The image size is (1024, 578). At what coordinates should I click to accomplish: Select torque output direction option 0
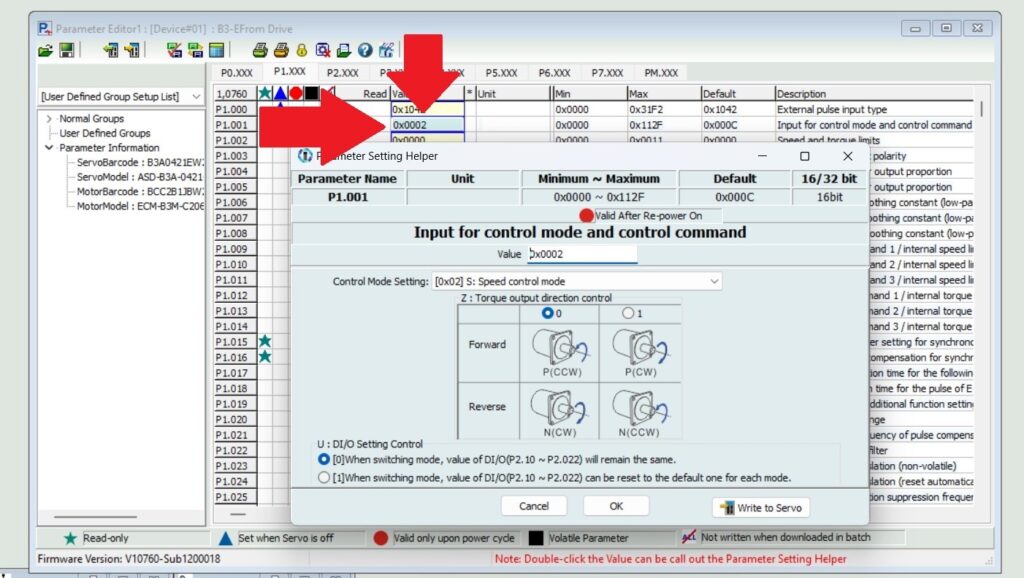pyautogui.click(x=547, y=313)
